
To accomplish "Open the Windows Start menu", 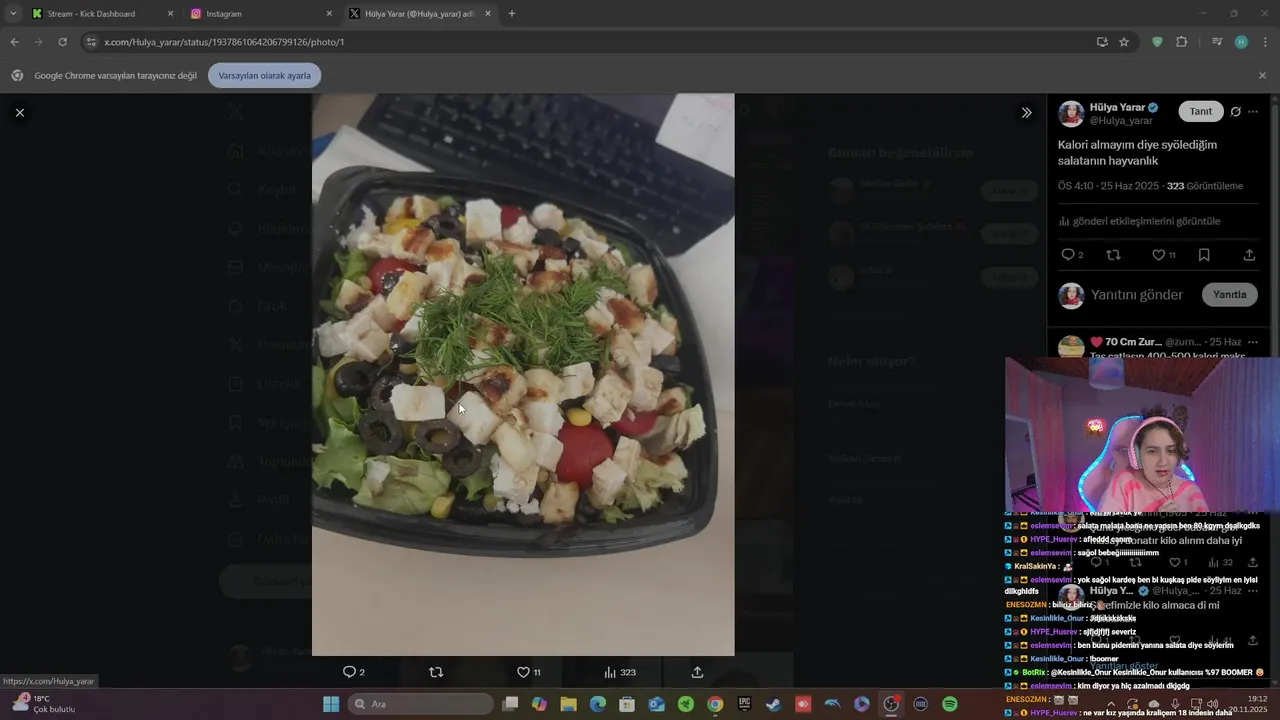I will 331,704.
